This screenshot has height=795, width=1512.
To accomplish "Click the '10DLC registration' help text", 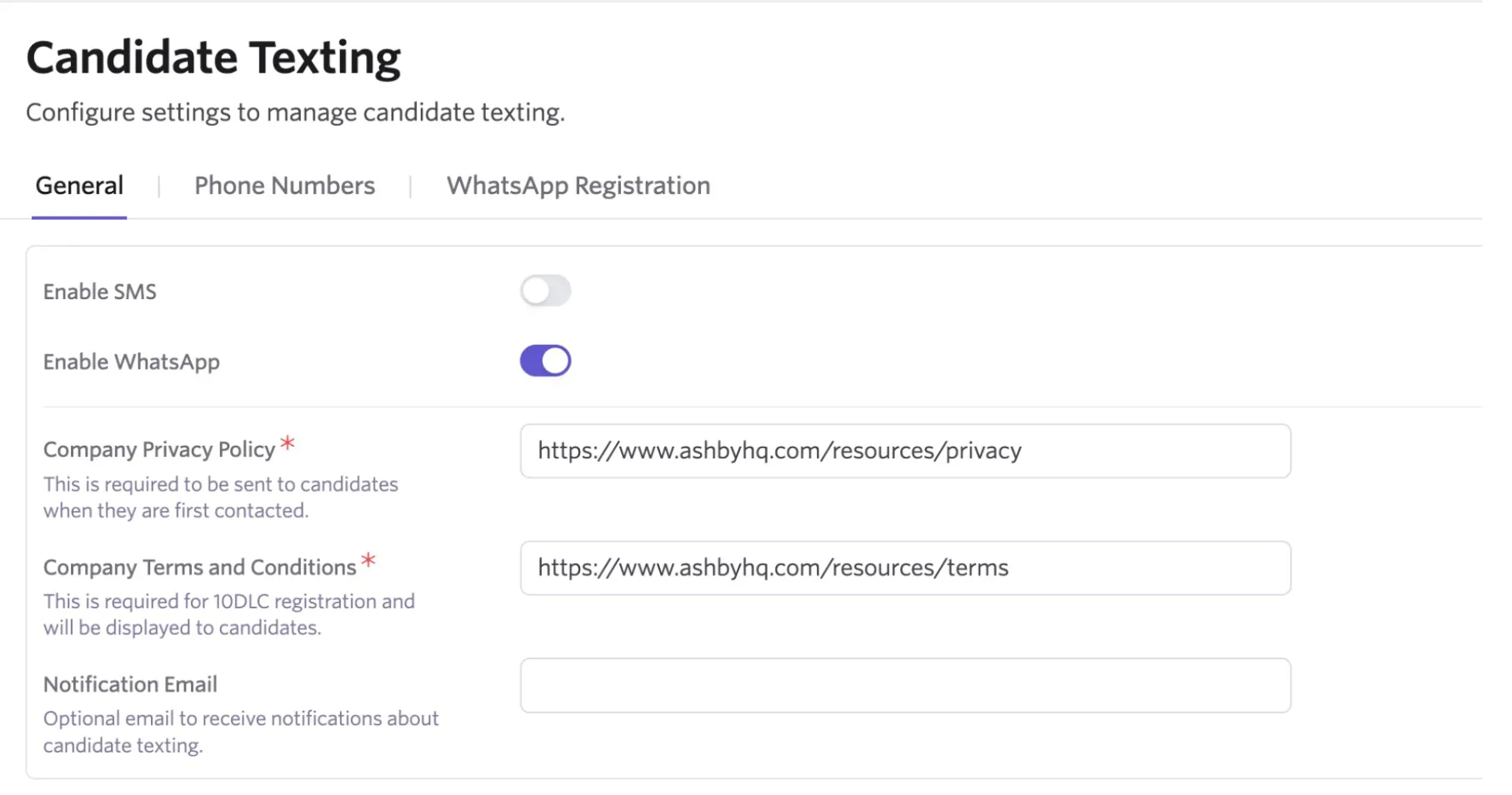I will [228, 614].
